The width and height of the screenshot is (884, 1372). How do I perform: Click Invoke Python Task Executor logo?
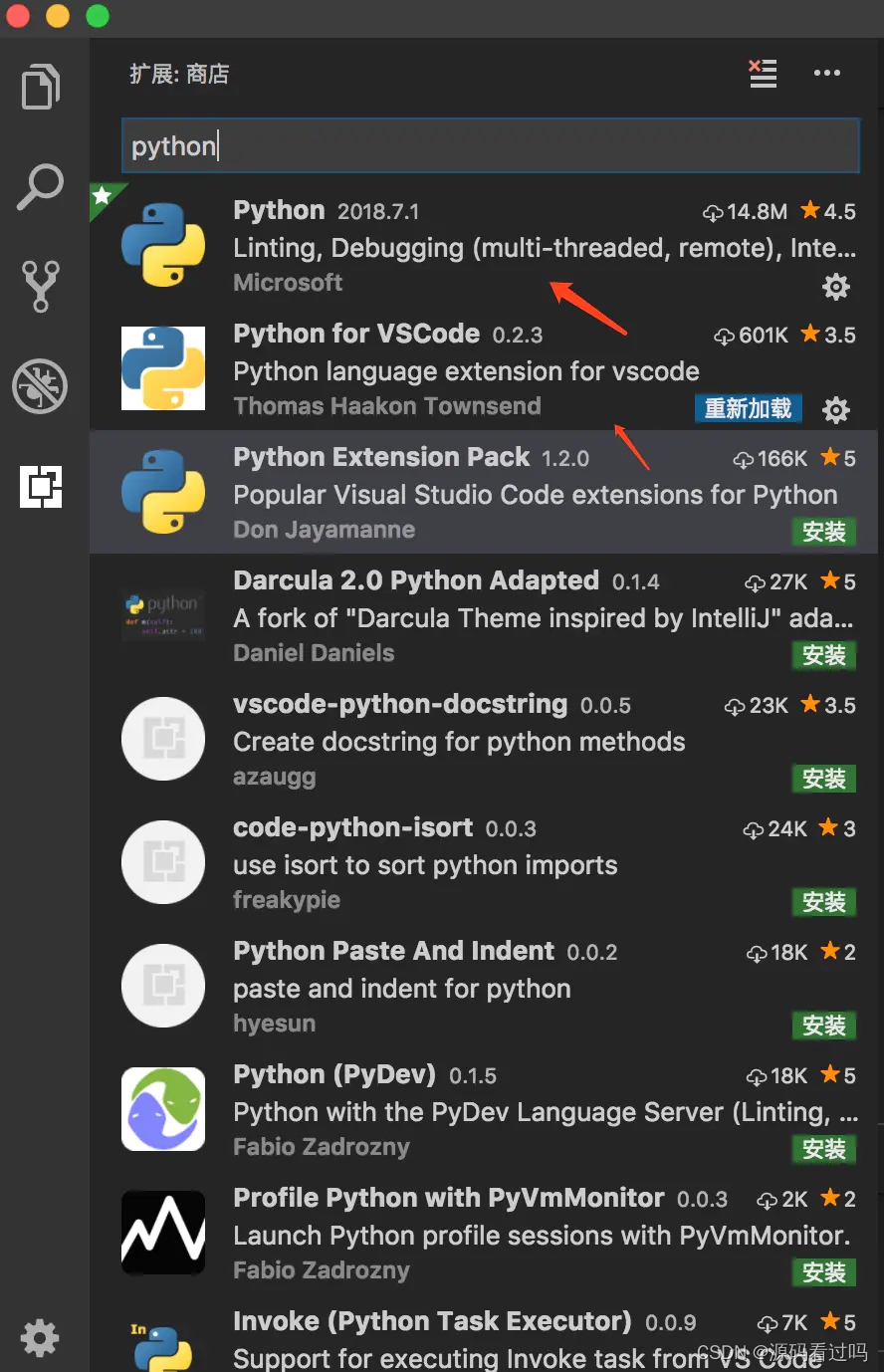click(163, 1346)
